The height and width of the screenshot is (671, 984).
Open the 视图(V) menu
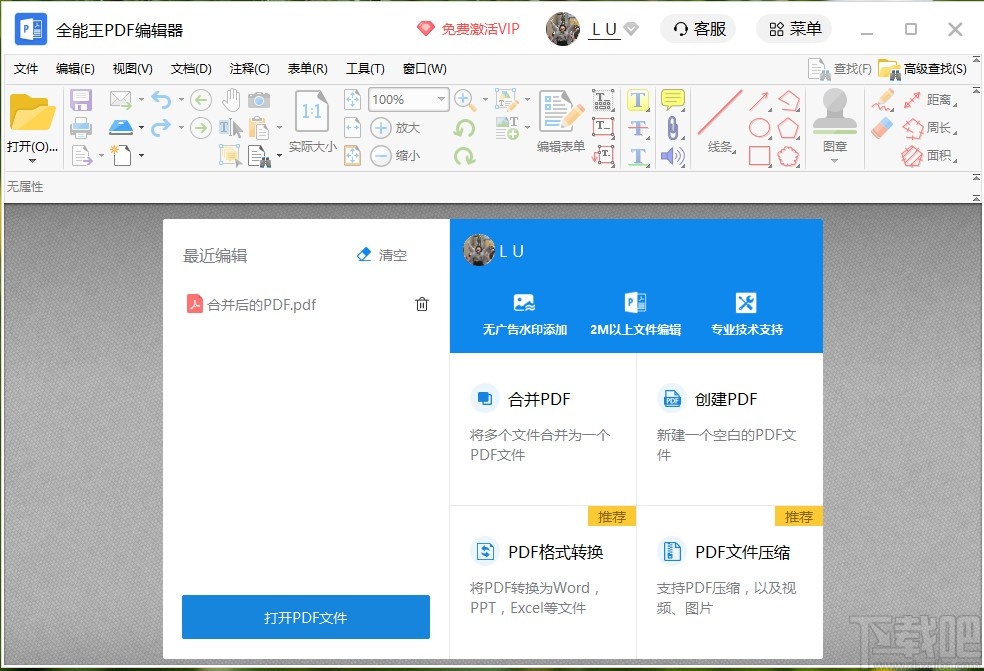coord(132,68)
